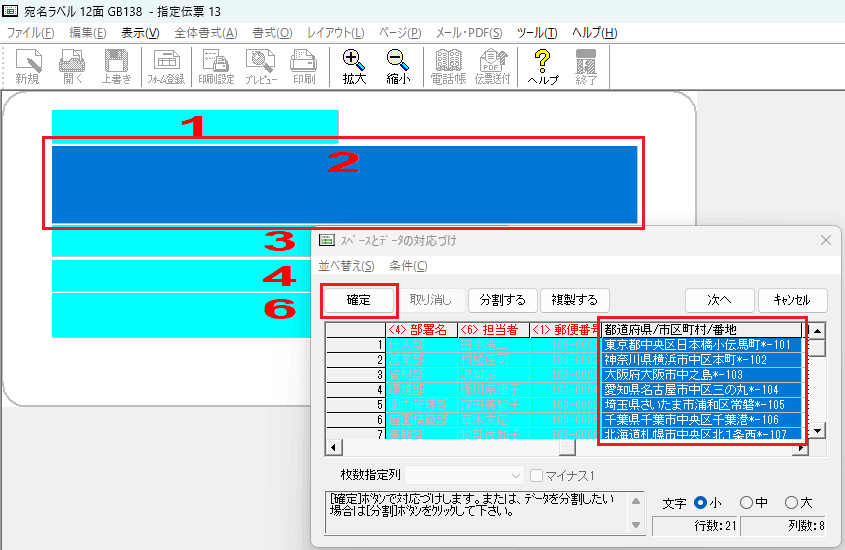This screenshot has width=845, height=550.
Task: Open the ページ(P) menu
Action: [x=400, y=33]
